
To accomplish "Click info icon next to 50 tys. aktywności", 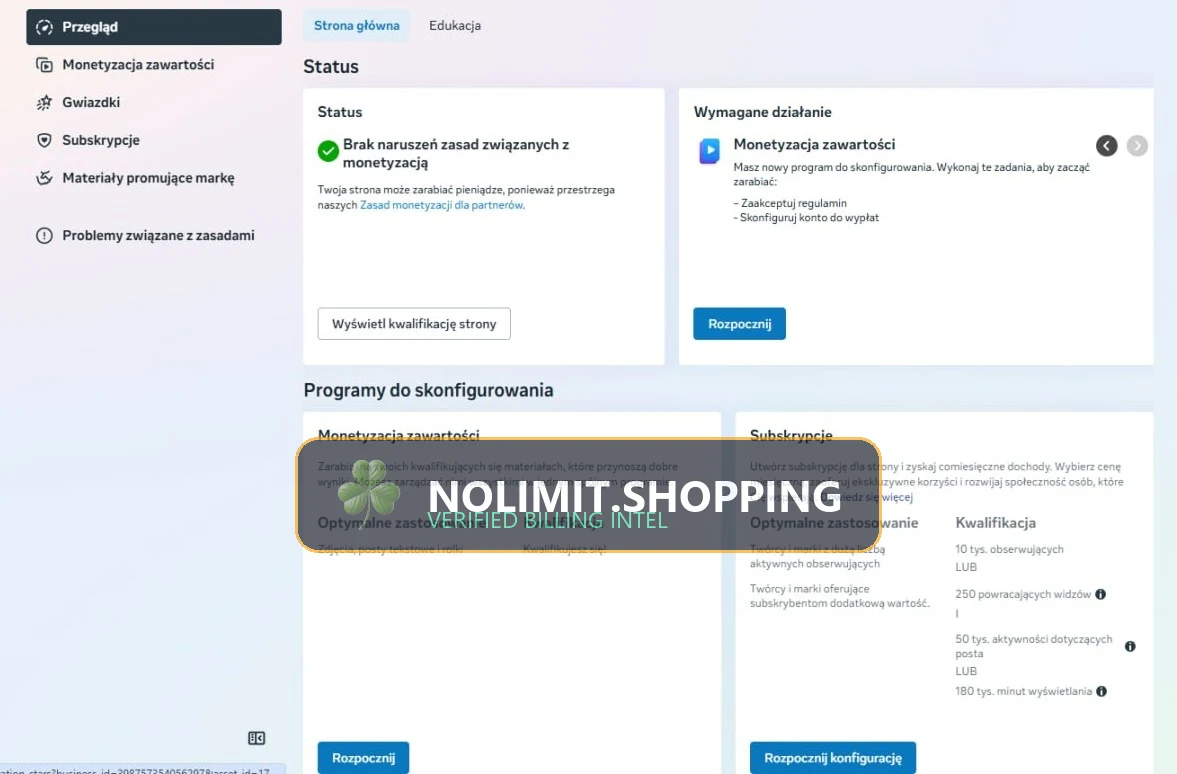I will (x=1130, y=646).
